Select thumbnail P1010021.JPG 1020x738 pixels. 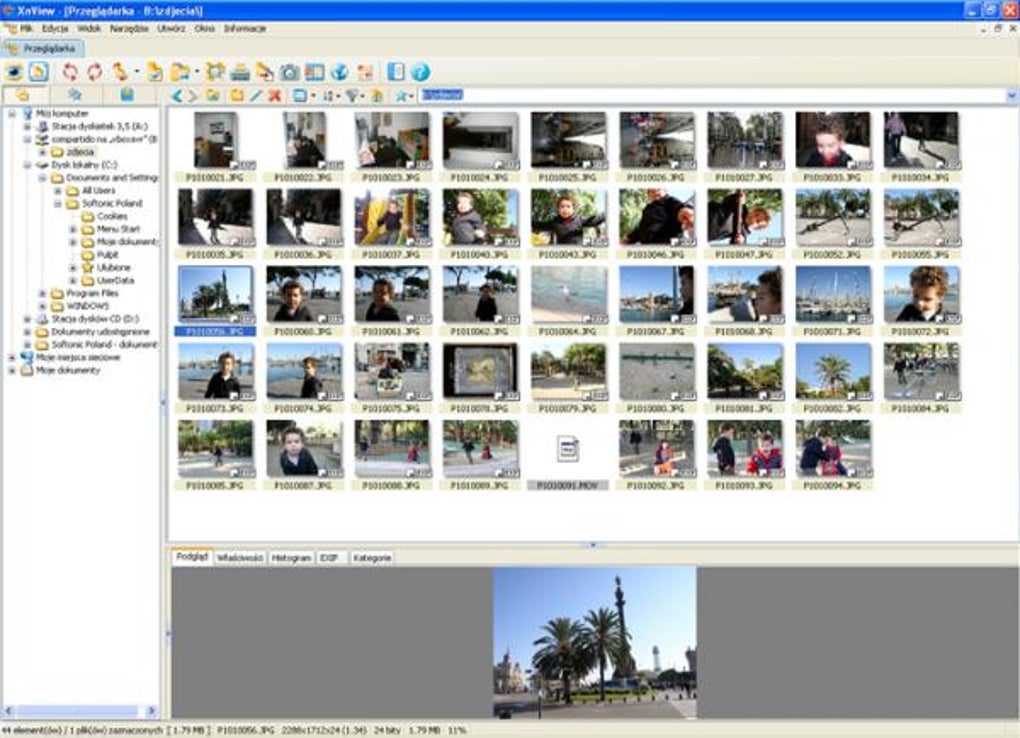(215, 146)
